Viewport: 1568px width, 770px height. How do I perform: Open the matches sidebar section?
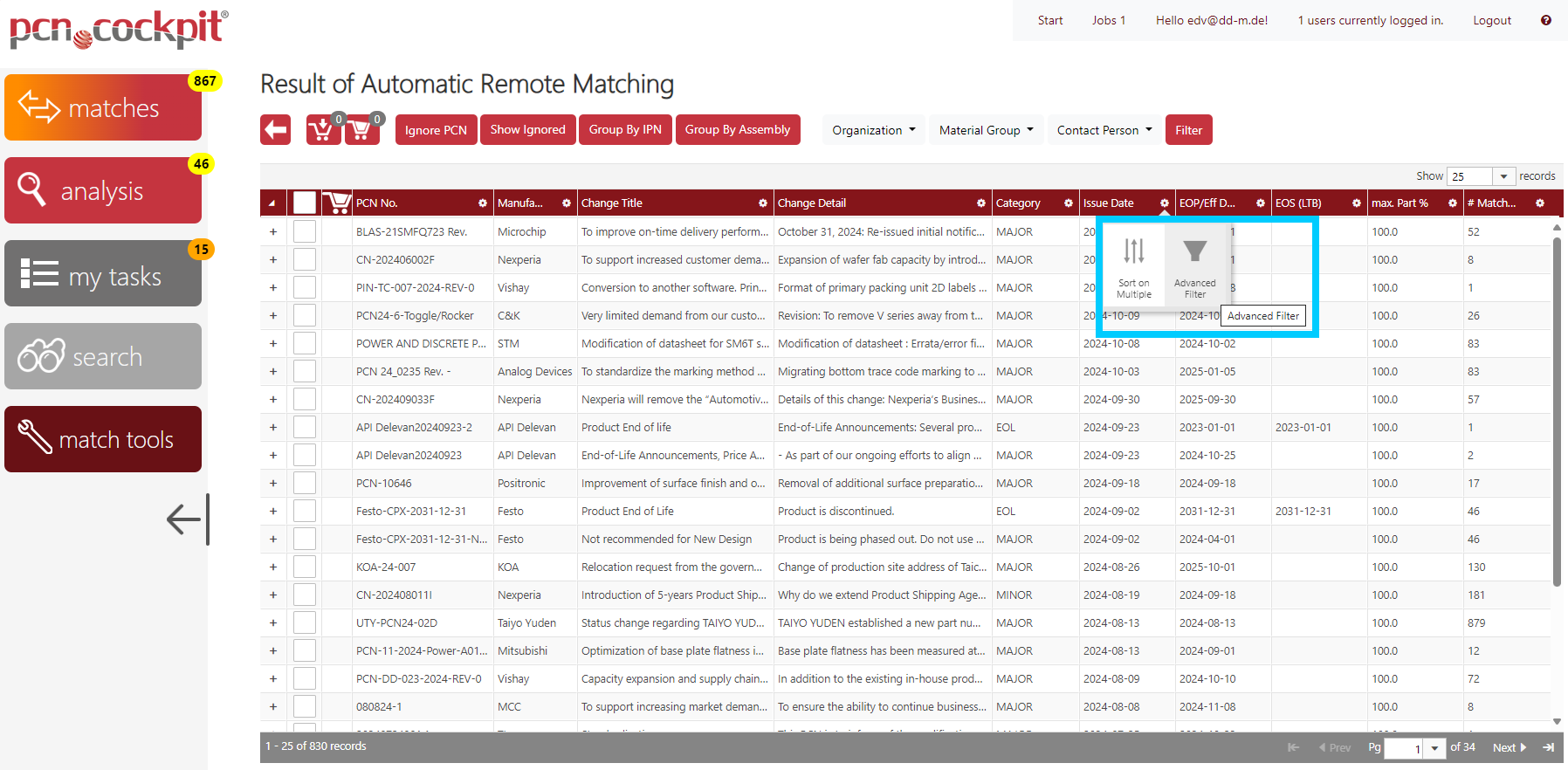pyautogui.click(x=103, y=107)
